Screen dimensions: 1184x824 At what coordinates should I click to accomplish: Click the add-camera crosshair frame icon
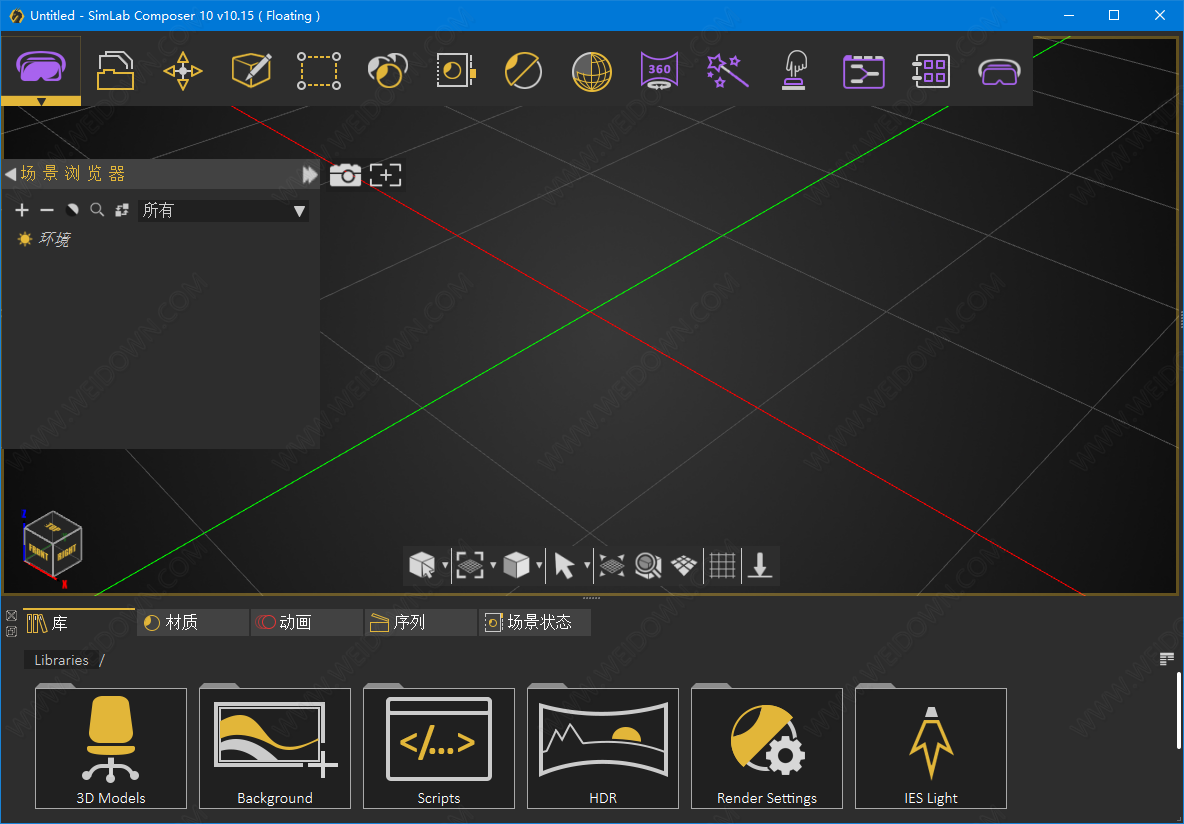pos(386,175)
